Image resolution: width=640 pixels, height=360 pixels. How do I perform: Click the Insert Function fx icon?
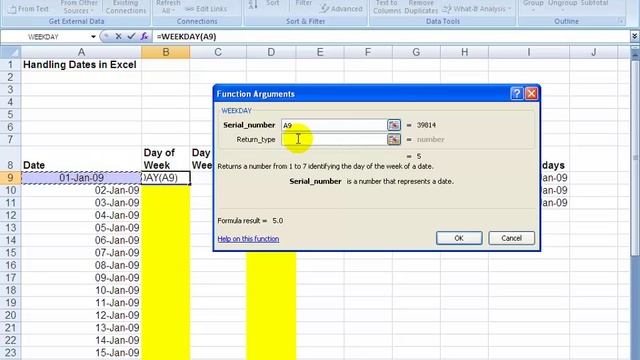pyautogui.click(x=144, y=37)
